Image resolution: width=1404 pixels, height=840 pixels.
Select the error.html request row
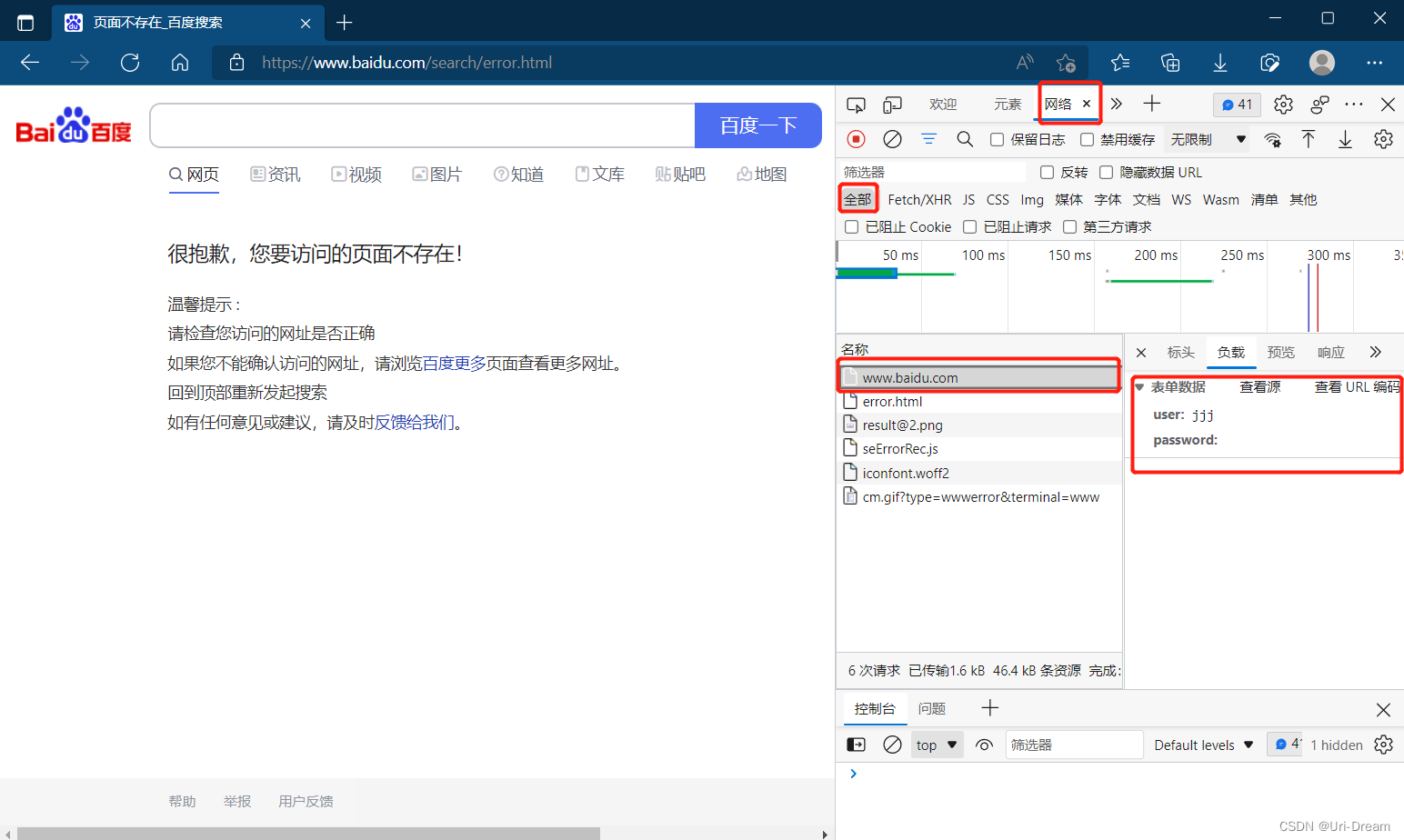[x=979, y=401]
